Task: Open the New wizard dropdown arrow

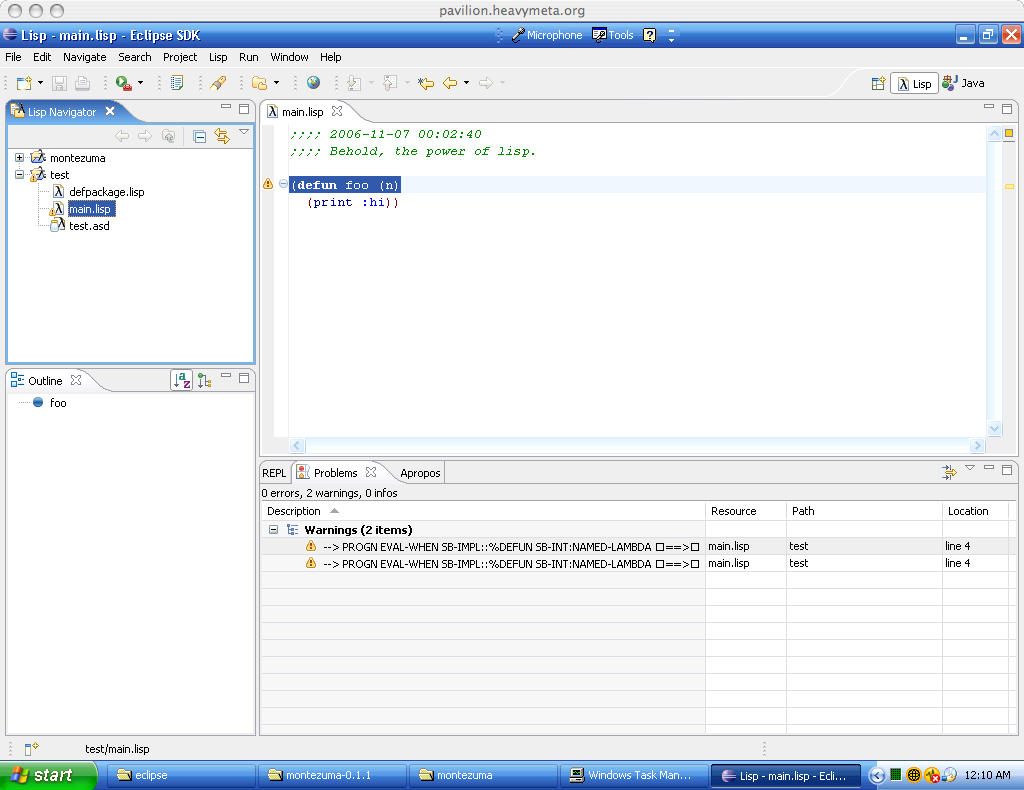Action: click(x=40, y=83)
